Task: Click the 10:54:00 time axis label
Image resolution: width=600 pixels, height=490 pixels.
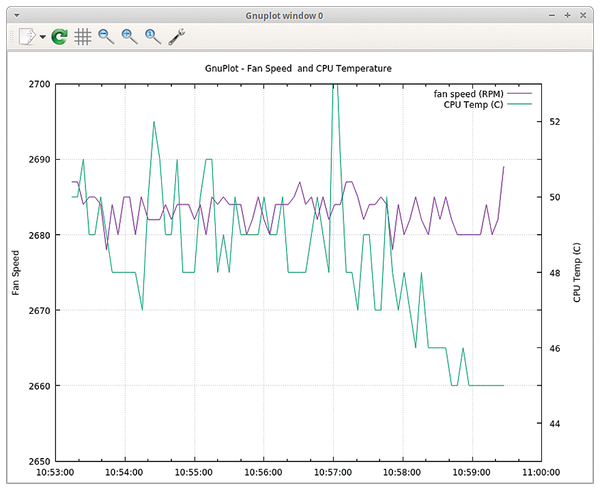Action: pyautogui.click(x=124, y=472)
